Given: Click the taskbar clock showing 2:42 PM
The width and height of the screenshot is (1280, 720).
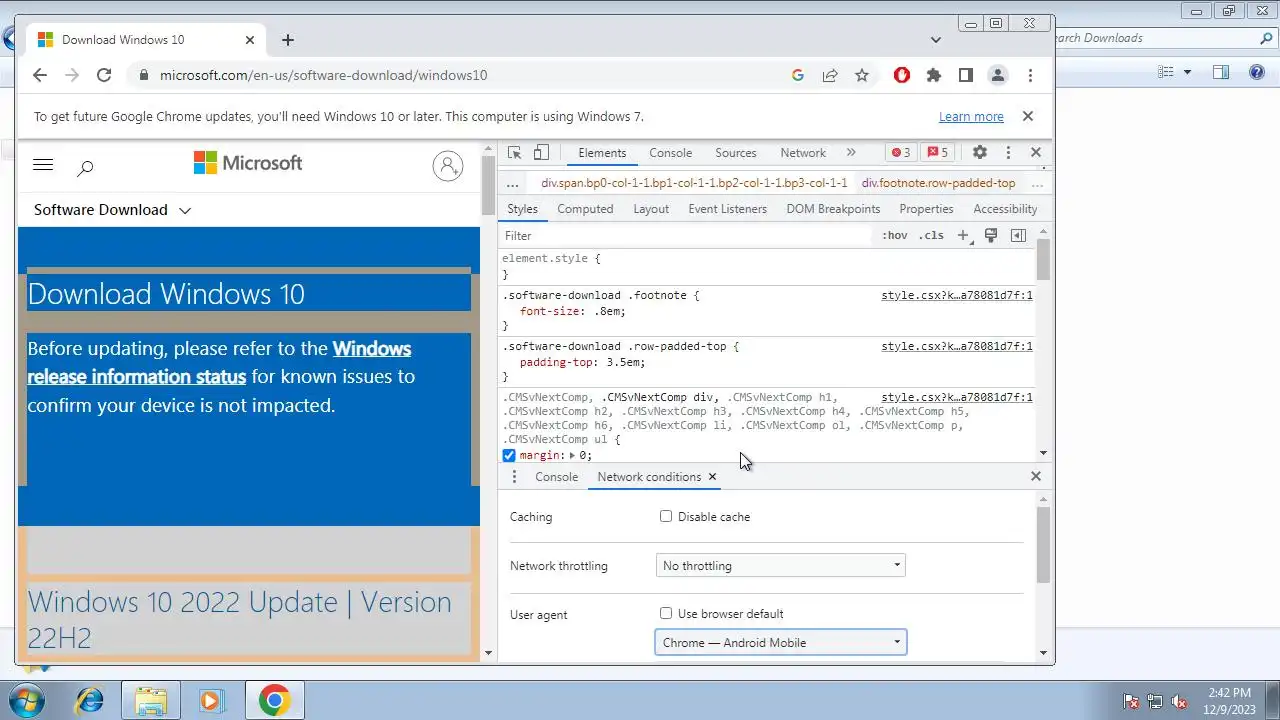Looking at the screenshot, I should (x=1229, y=700).
